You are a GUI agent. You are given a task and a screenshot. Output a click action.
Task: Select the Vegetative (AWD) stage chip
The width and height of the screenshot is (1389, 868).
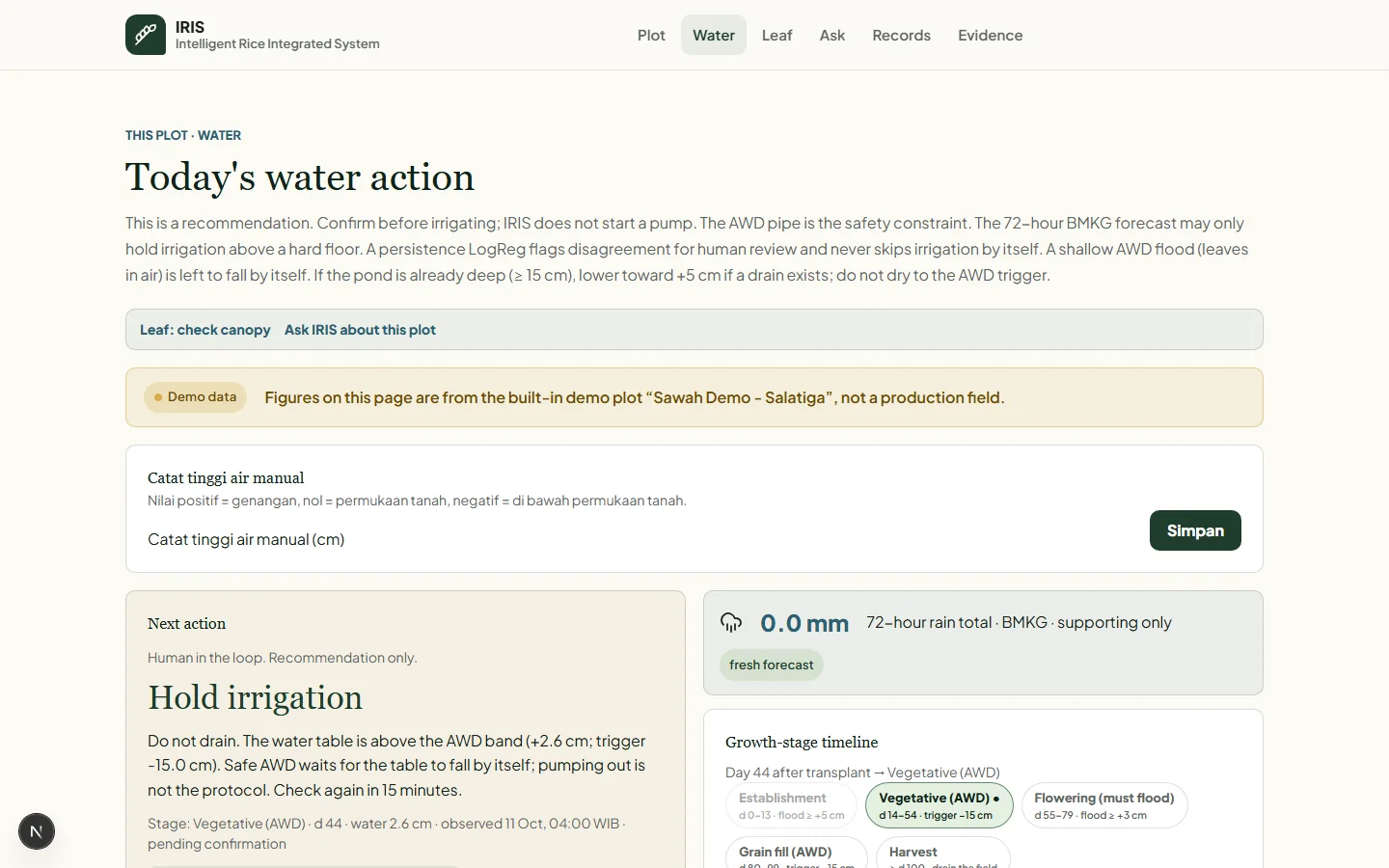tap(940, 805)
